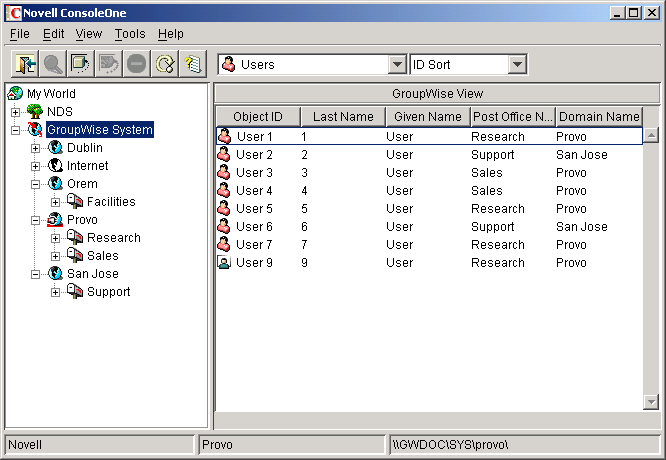The height and width of the screenshot is (460, 666).
Task: Click the Post Office N... column header
Action: point(513,116)
